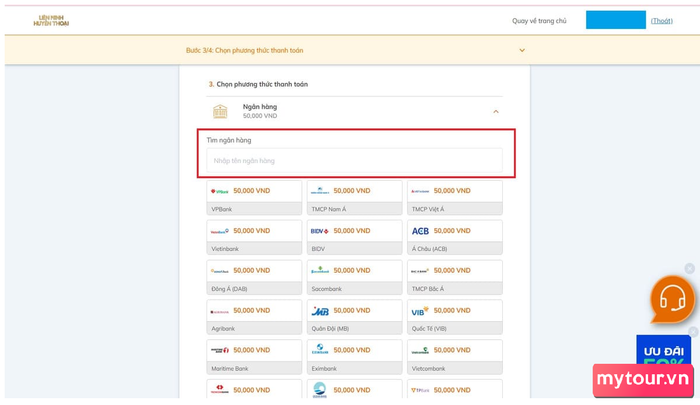Image resolution: width=700 pixels, height=405 pixels.
Task: Pick the Sacombank payment card
Action: pos(354,277)
